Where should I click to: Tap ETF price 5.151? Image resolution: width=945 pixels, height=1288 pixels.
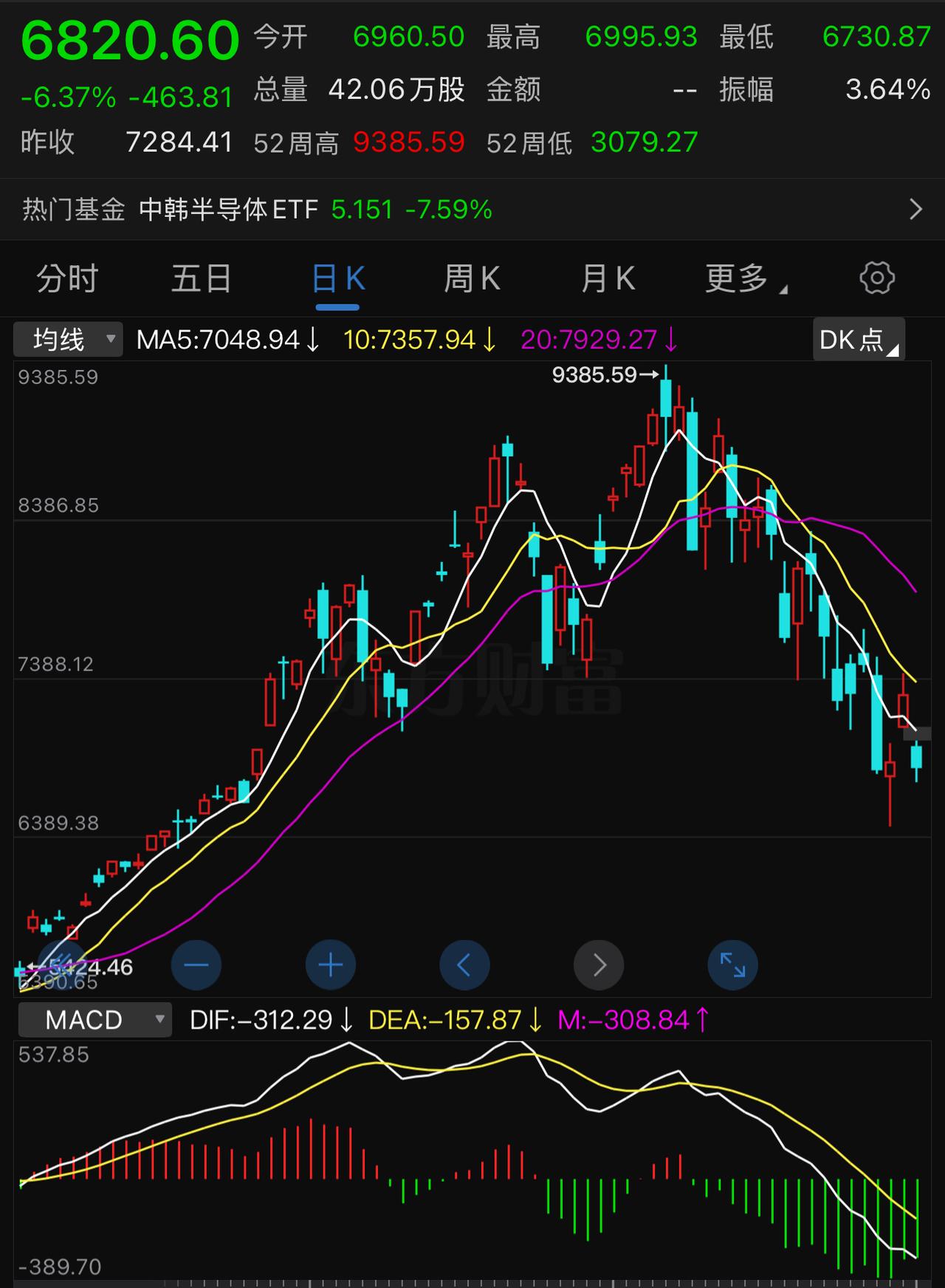(x=362, y=210)
